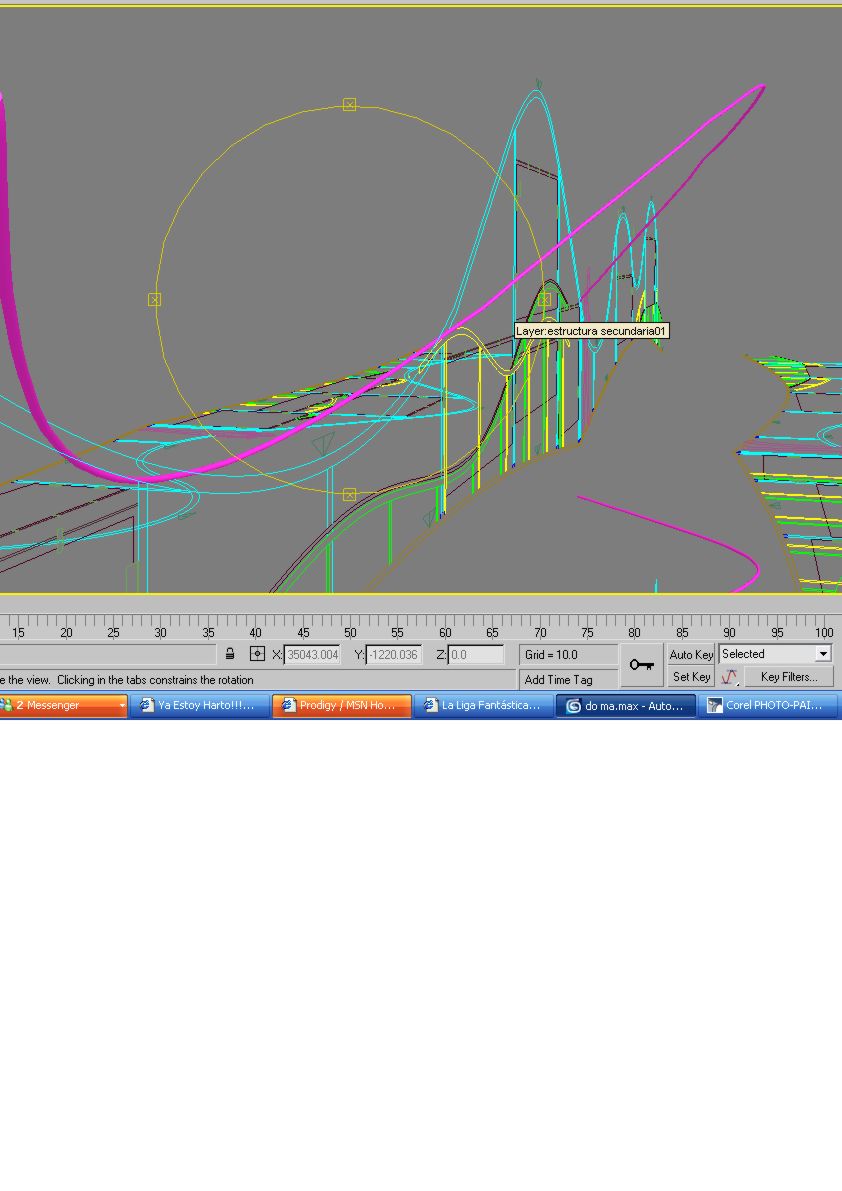Switch to La Liga Fantástica taskbar window

(x=484, y=706)
